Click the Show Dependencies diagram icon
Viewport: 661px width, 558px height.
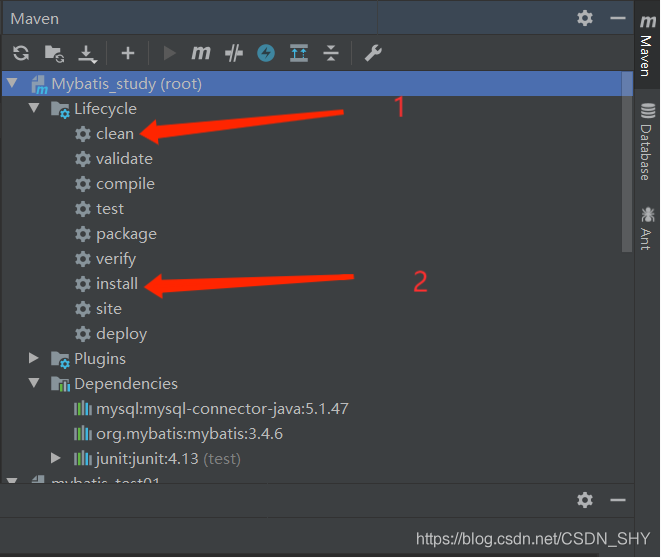pyautogui.click(x=298, y=53)
